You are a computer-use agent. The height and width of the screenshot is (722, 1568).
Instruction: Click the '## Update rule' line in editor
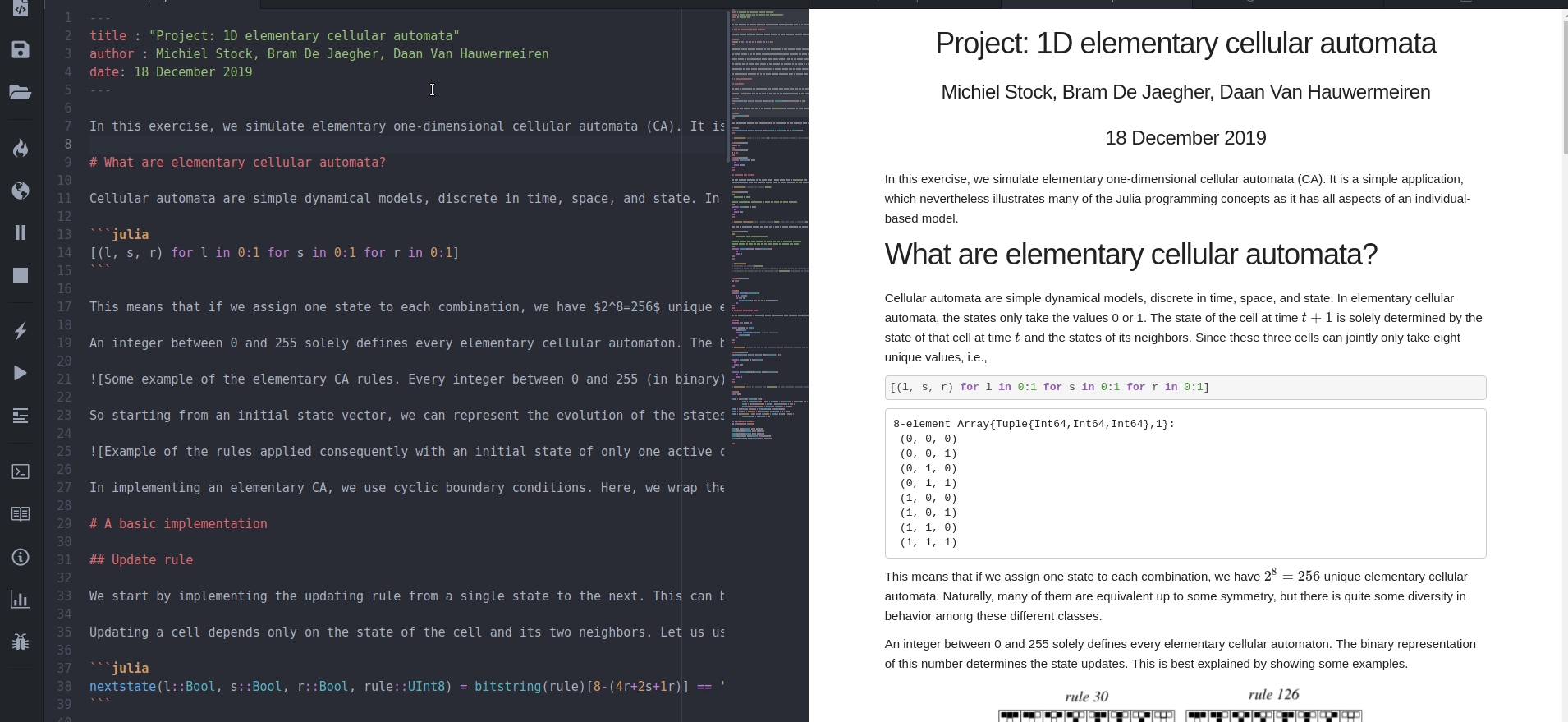[141, 560]
